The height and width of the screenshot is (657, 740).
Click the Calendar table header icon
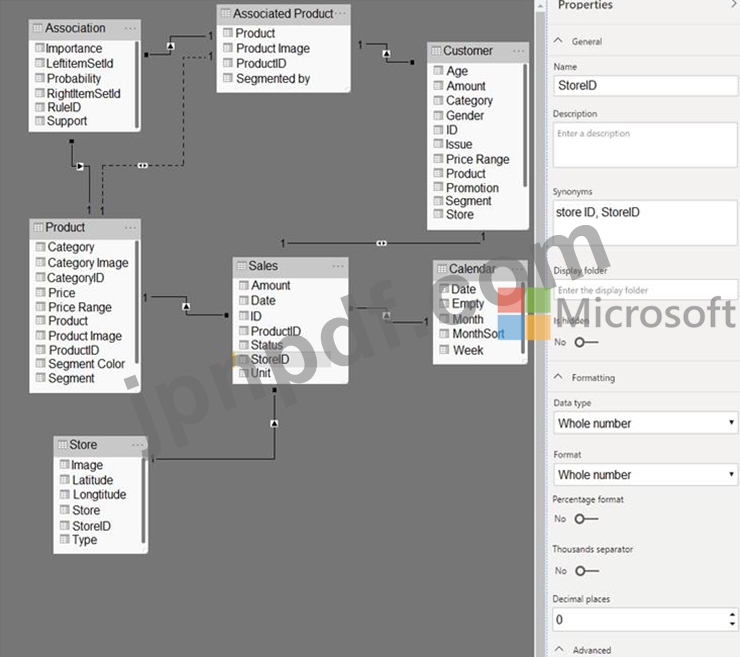tap(442, 269)
